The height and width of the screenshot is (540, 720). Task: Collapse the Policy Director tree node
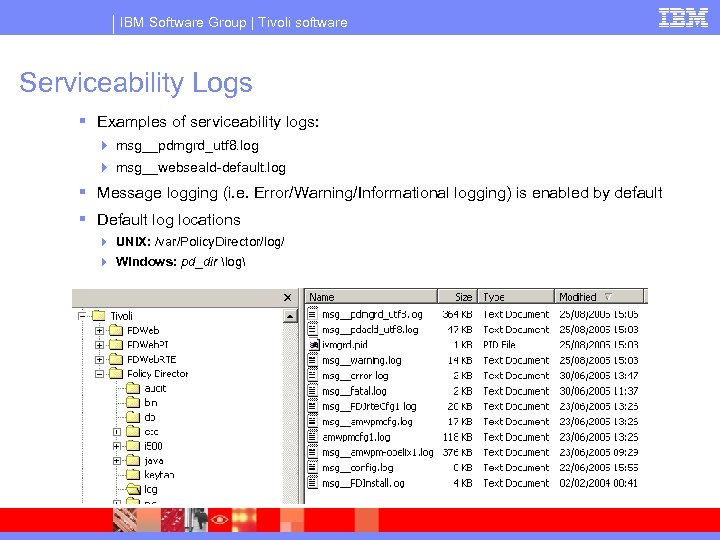click(99, 374)
